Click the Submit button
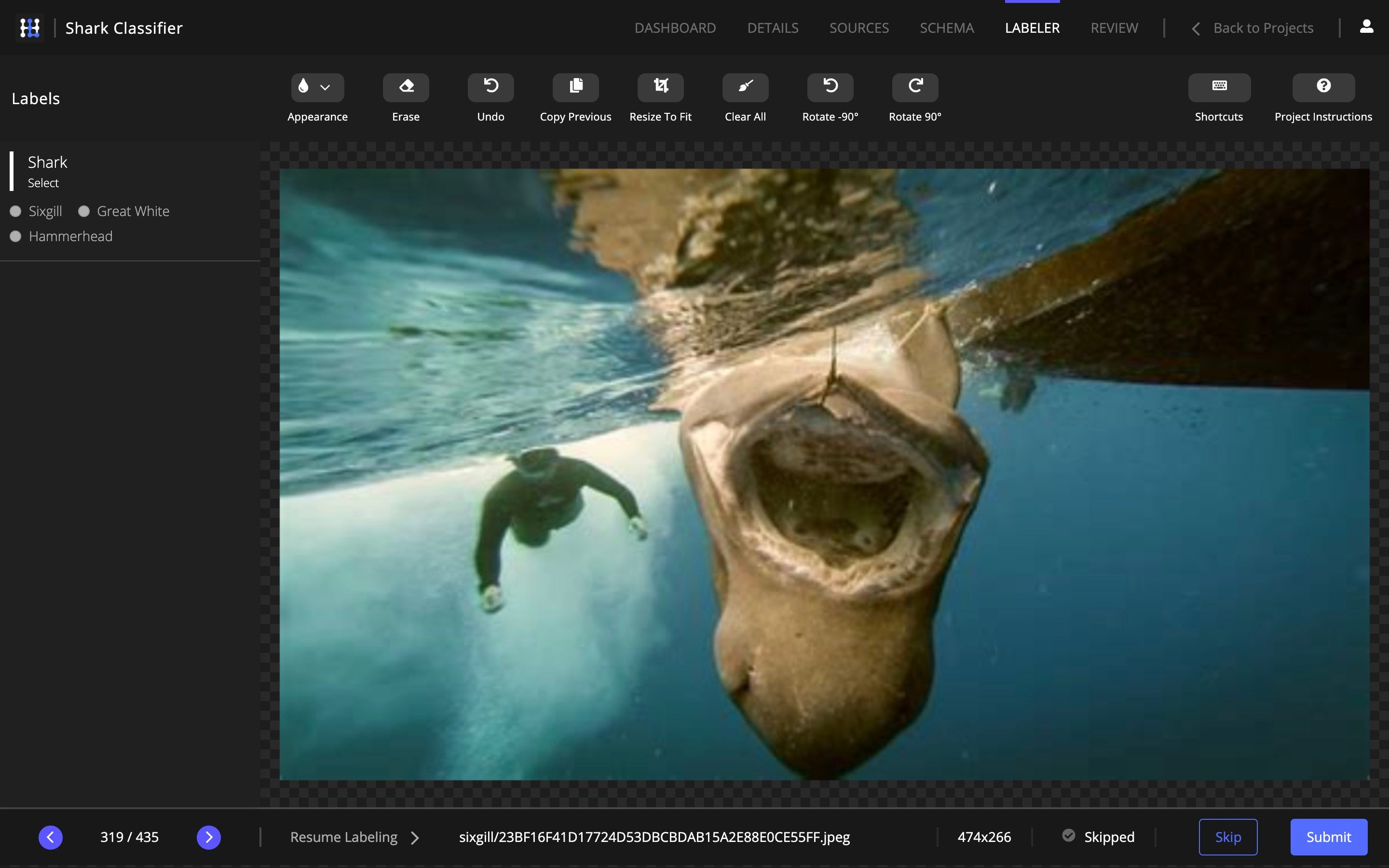 click(x=1329, y=837)
